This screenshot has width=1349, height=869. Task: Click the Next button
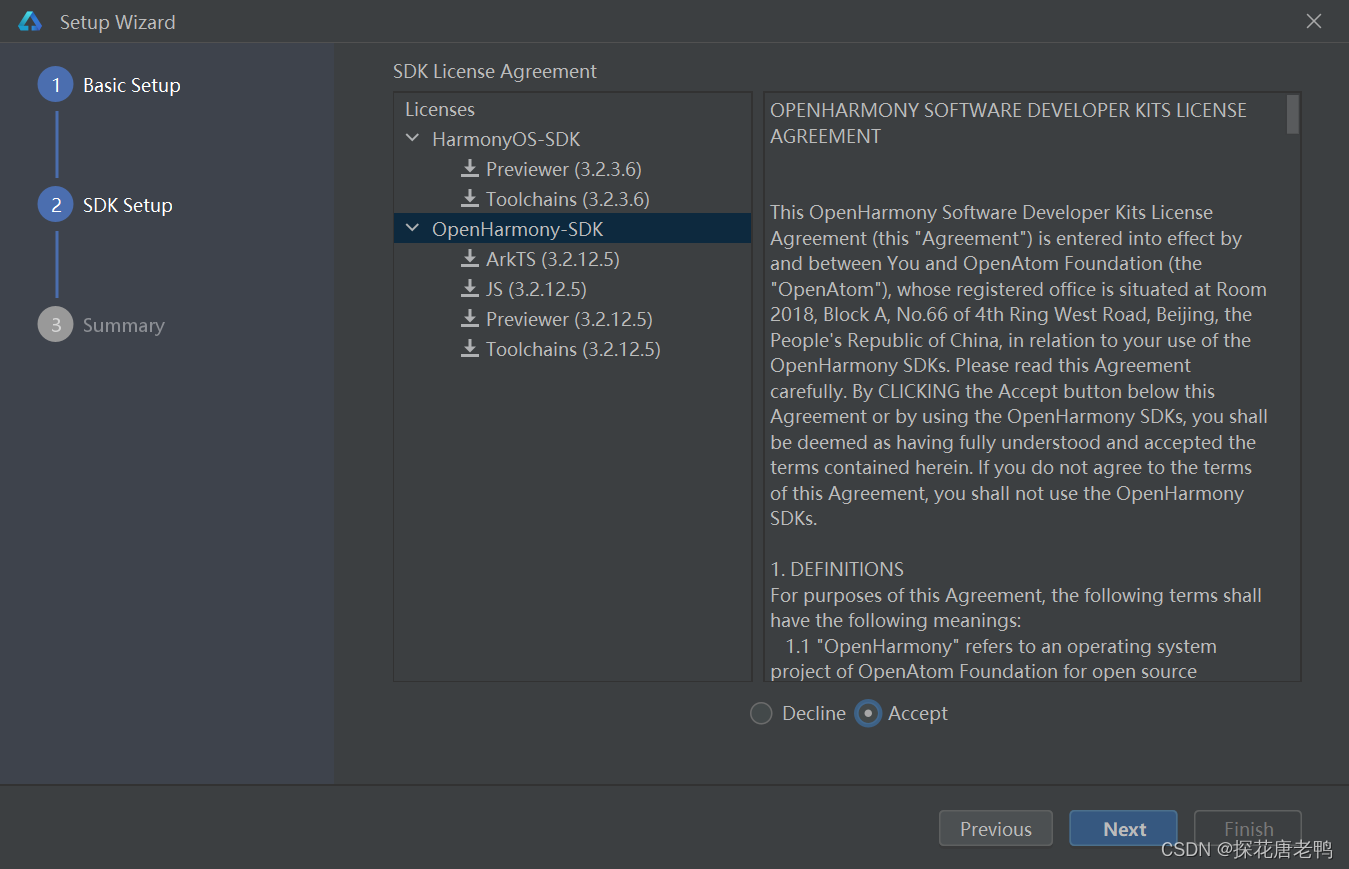[1124, 828]
